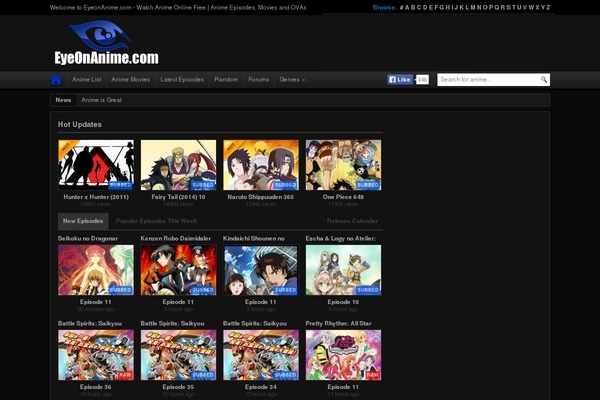The height and width of the screenshot is (400, 600).
Task: Open the Hunter x Hunter (2011) thumbnail
Action: [96, 165]
